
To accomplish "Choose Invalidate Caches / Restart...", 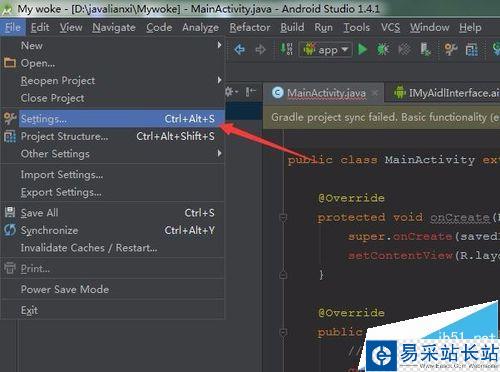I will click(x=113, y=248).
